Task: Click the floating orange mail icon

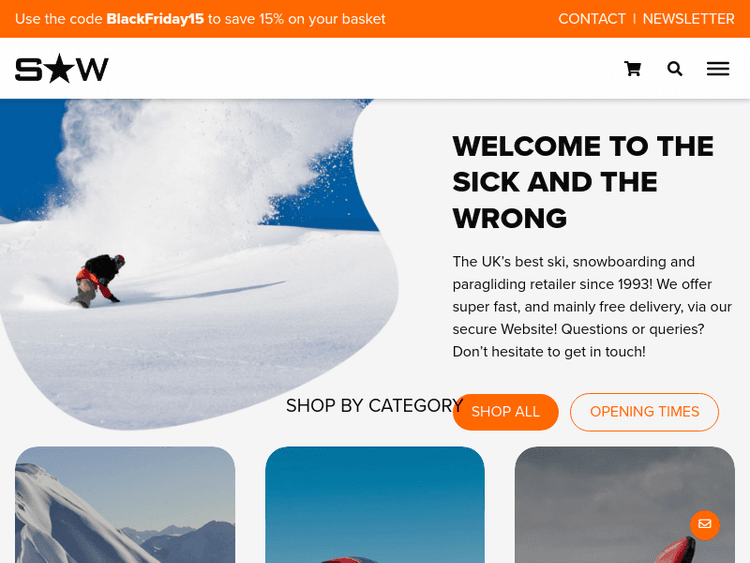Action: 705,525
